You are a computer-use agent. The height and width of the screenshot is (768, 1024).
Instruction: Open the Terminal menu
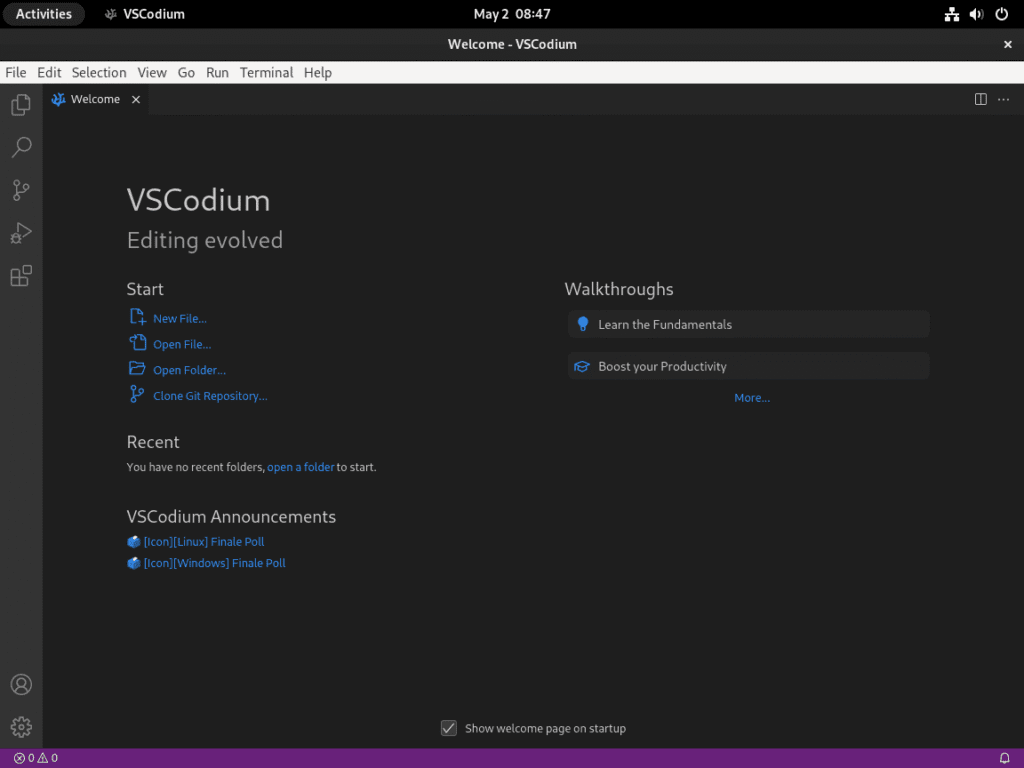point(266,72)
